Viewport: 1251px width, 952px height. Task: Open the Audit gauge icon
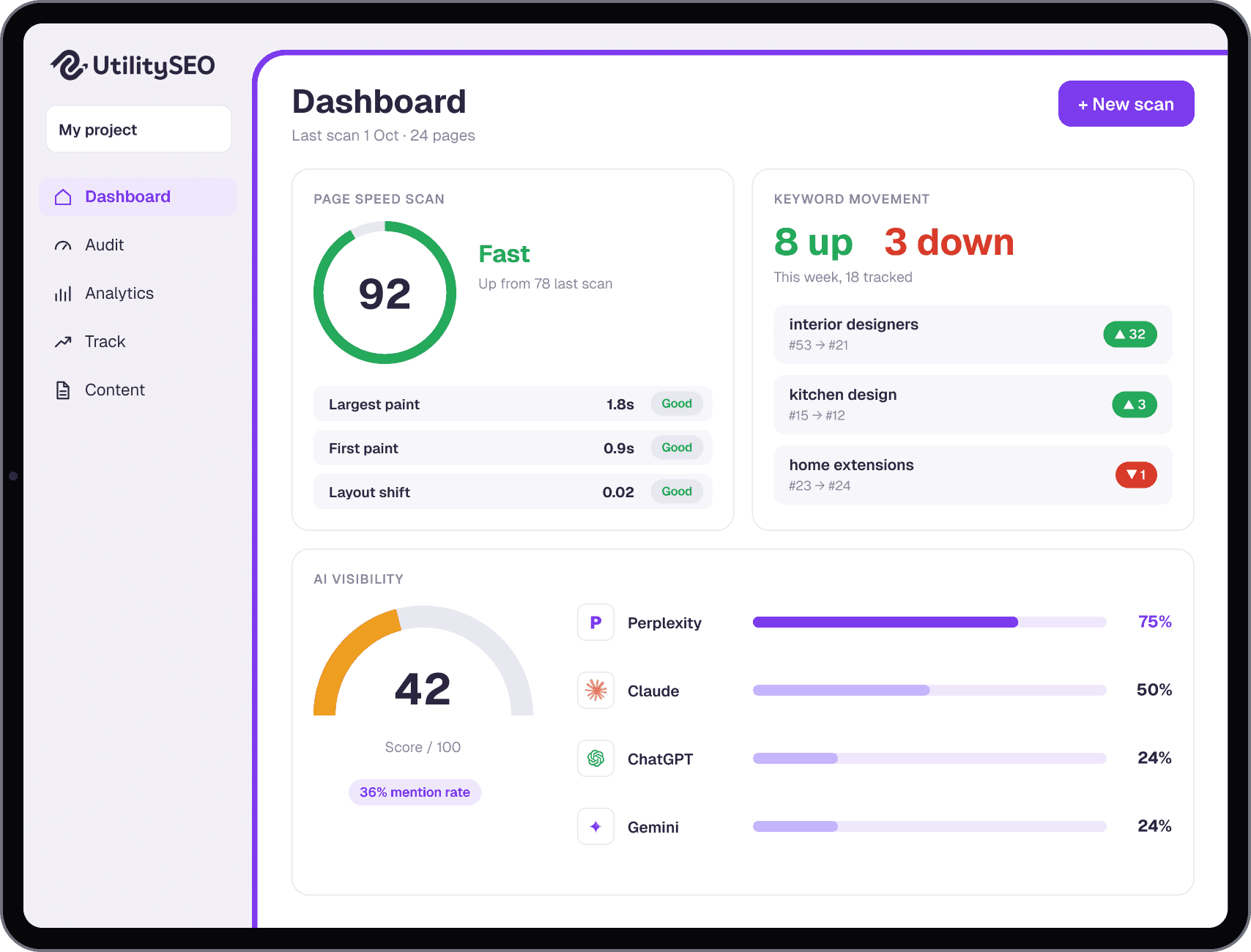[63, 245]
